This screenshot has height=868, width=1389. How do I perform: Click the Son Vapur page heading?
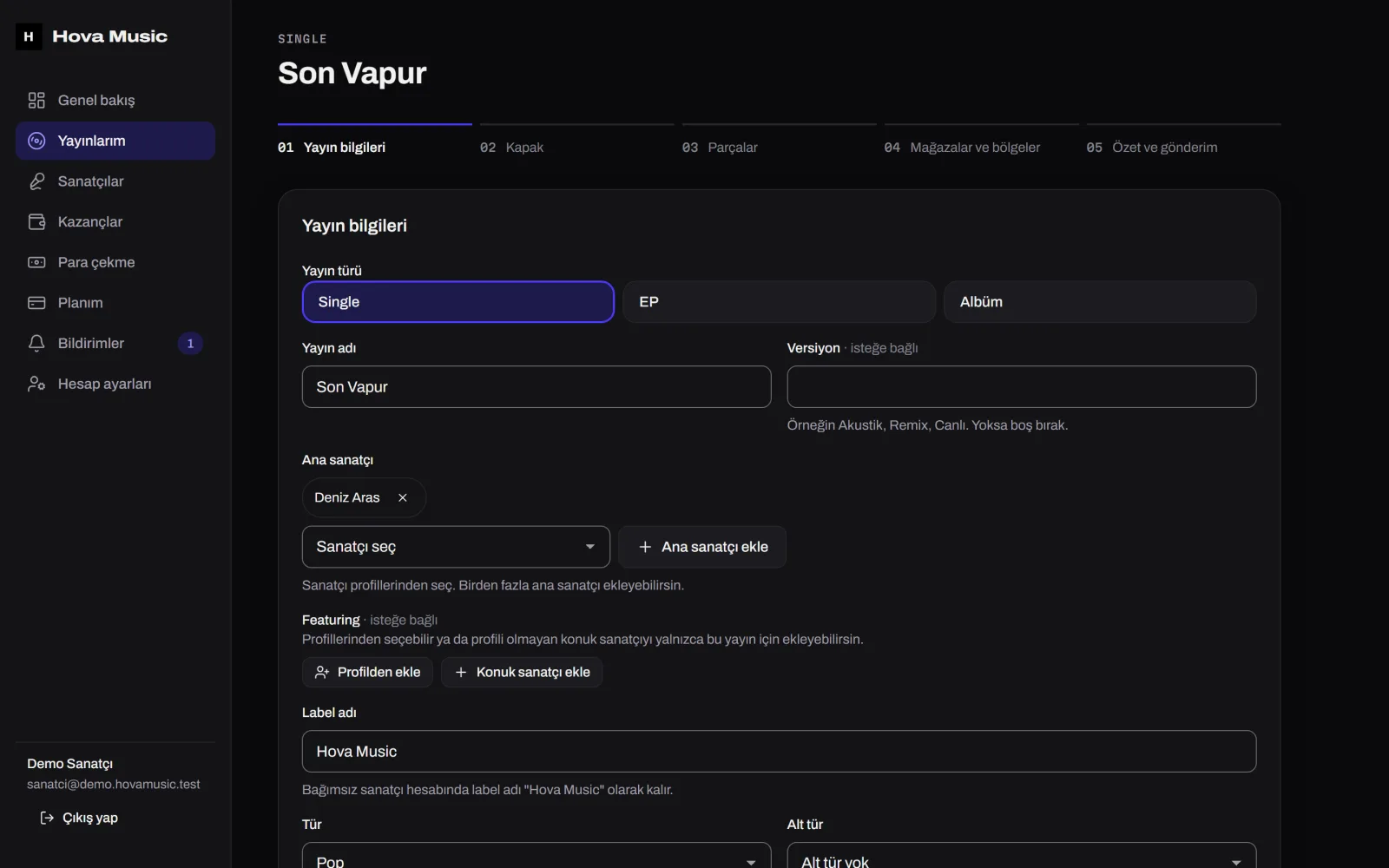coord(352,73)
